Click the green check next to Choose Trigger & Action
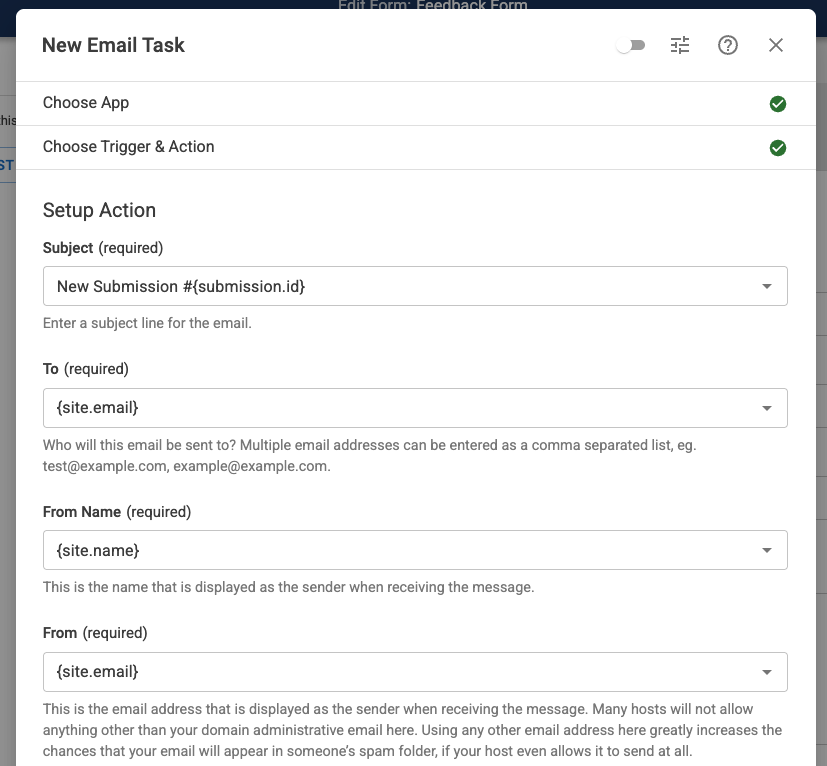The width and height of the screenshot is (827, 766). coord(777,148)
